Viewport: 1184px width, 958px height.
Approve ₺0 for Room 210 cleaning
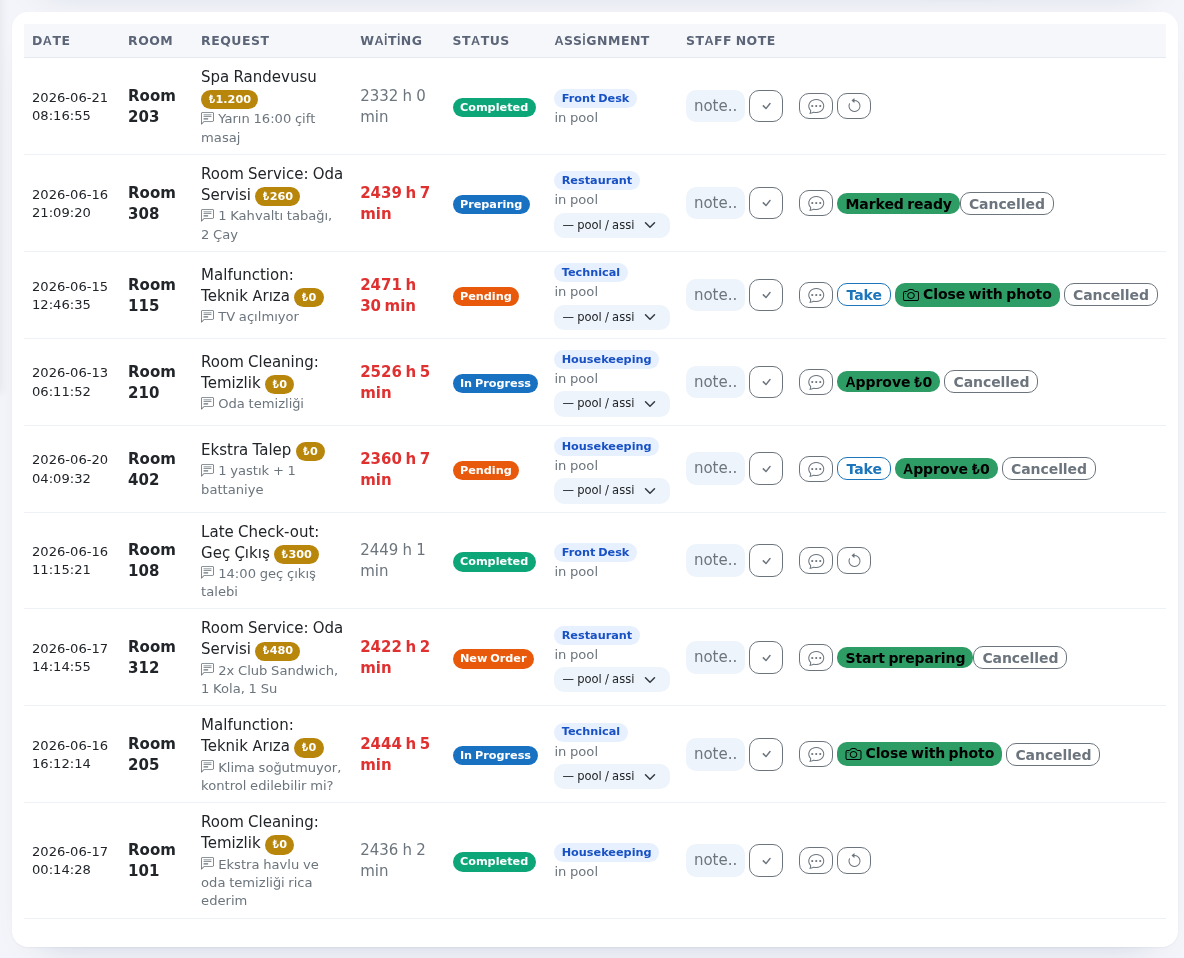pyautogui.click(x=889, y=382)
